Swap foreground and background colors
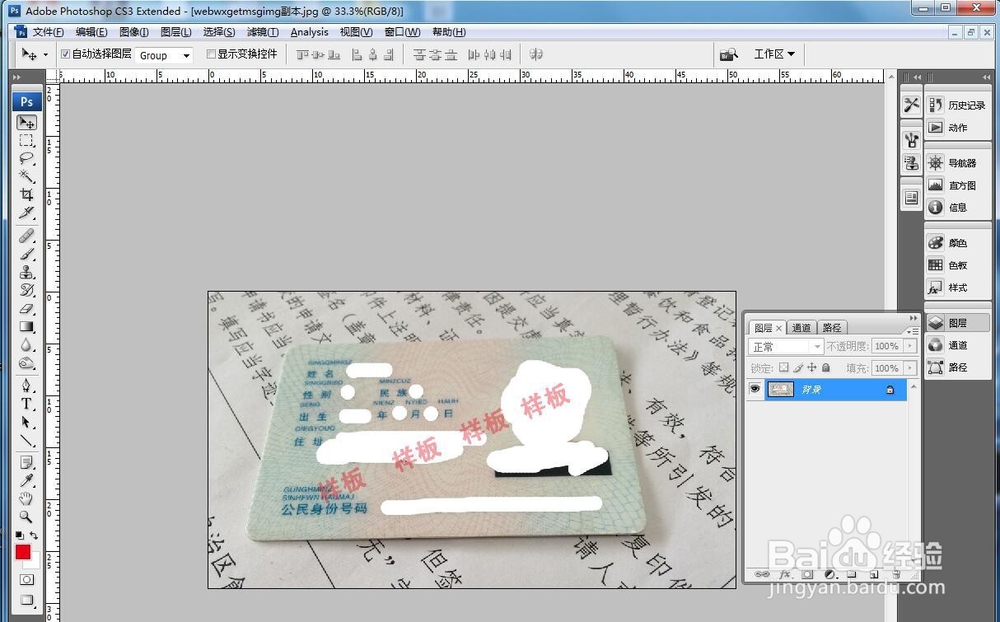1000x622 pixels. 34,535
